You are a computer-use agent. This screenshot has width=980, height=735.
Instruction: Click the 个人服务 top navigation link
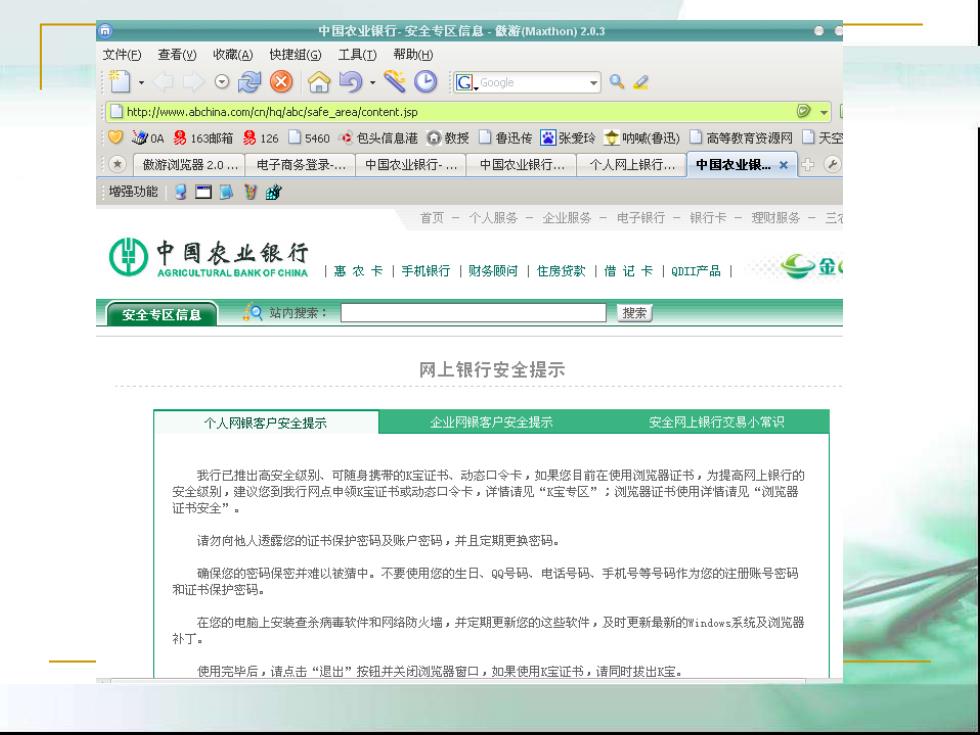coord(493,218)
